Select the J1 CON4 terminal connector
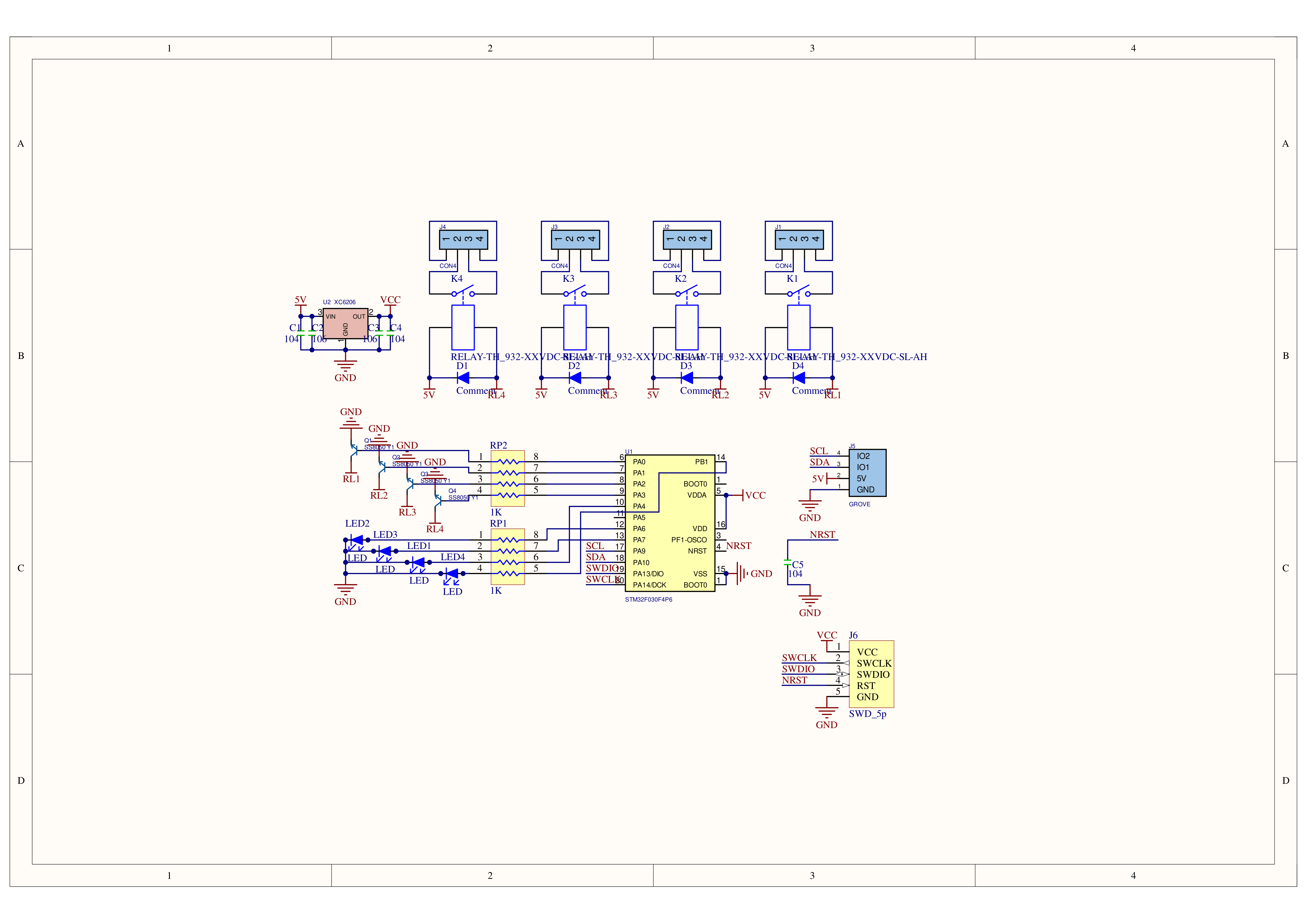1308x924 pixels. click(x=799, y=239)
